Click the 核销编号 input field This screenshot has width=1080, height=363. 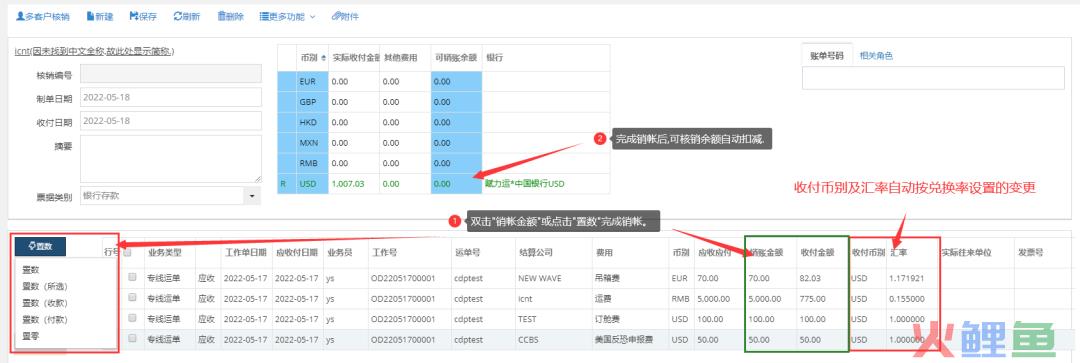tap(171, 74)
